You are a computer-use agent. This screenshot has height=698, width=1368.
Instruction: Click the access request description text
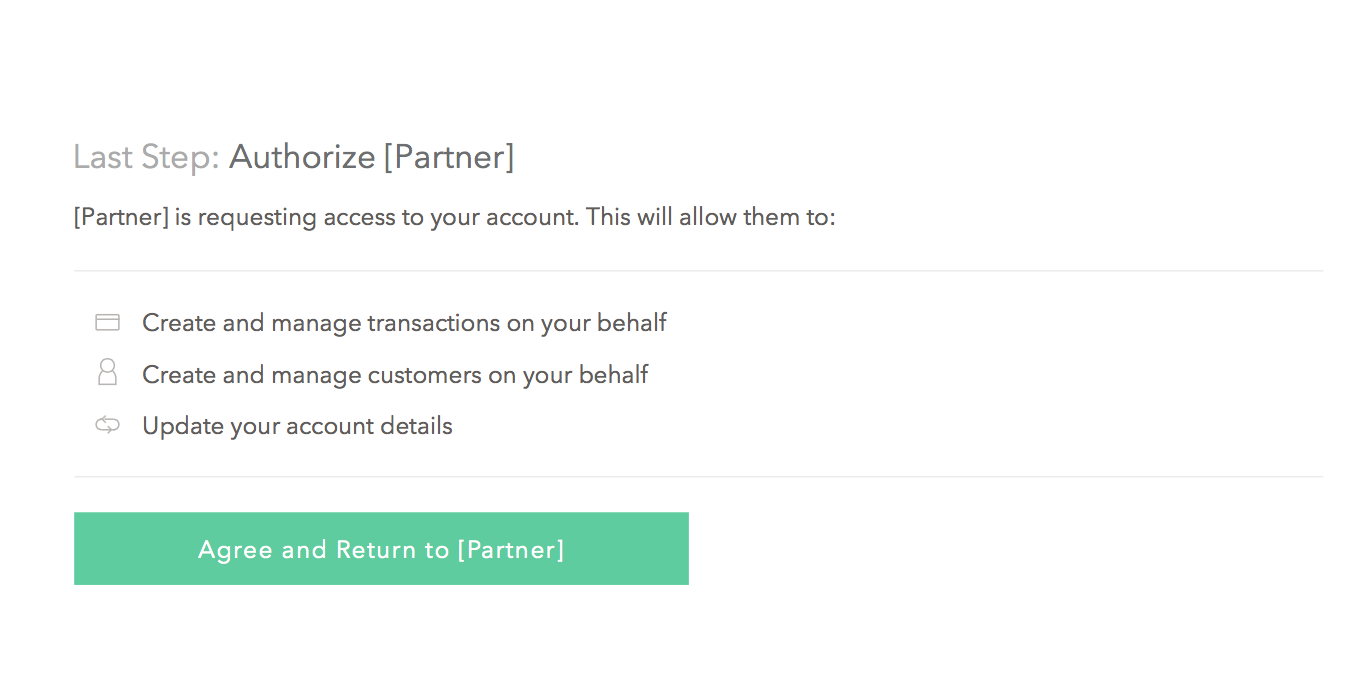point(454,216)
